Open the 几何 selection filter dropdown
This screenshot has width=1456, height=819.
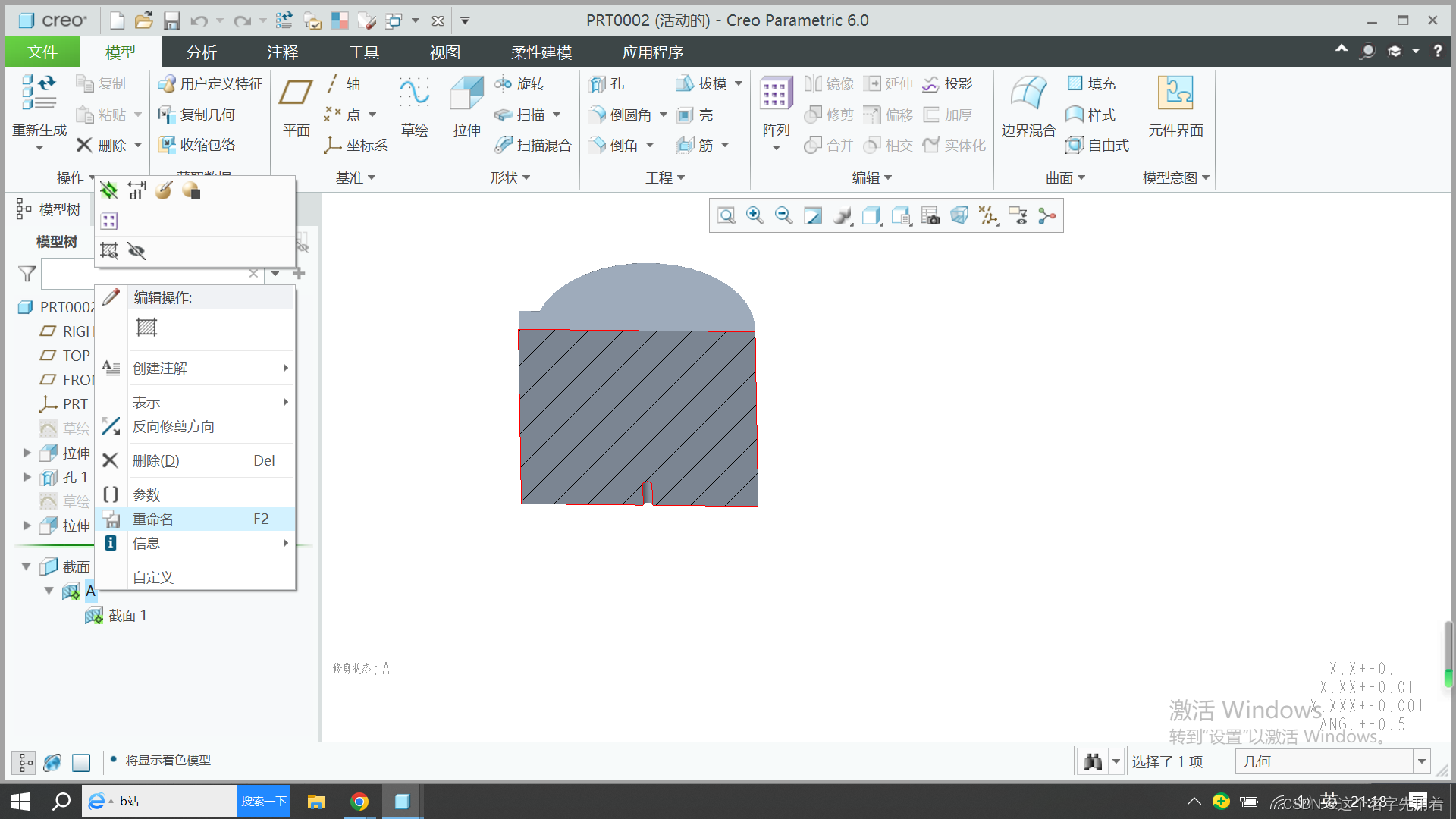1422,761
